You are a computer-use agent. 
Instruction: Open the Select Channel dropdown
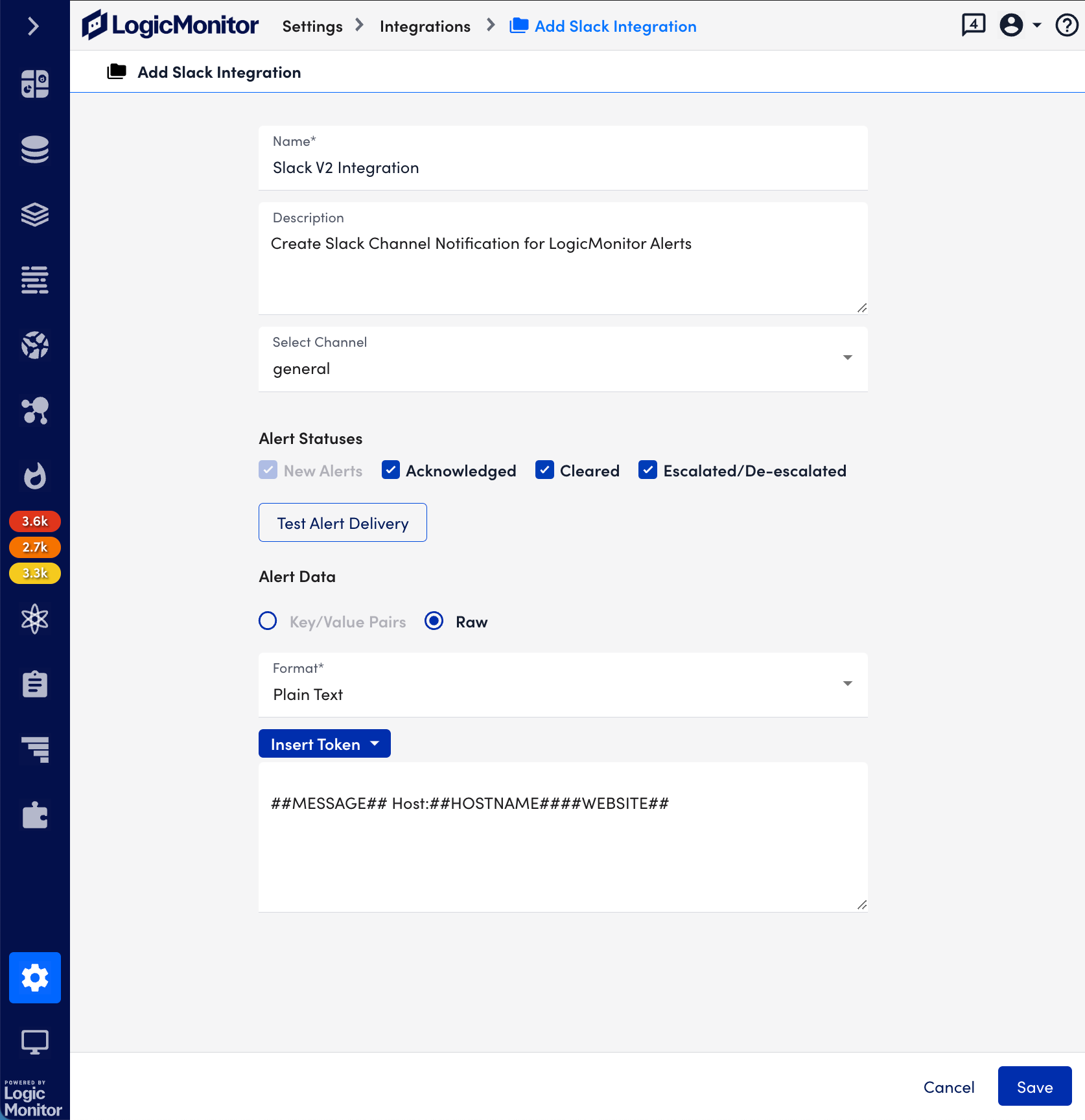[x=562, y=359]
